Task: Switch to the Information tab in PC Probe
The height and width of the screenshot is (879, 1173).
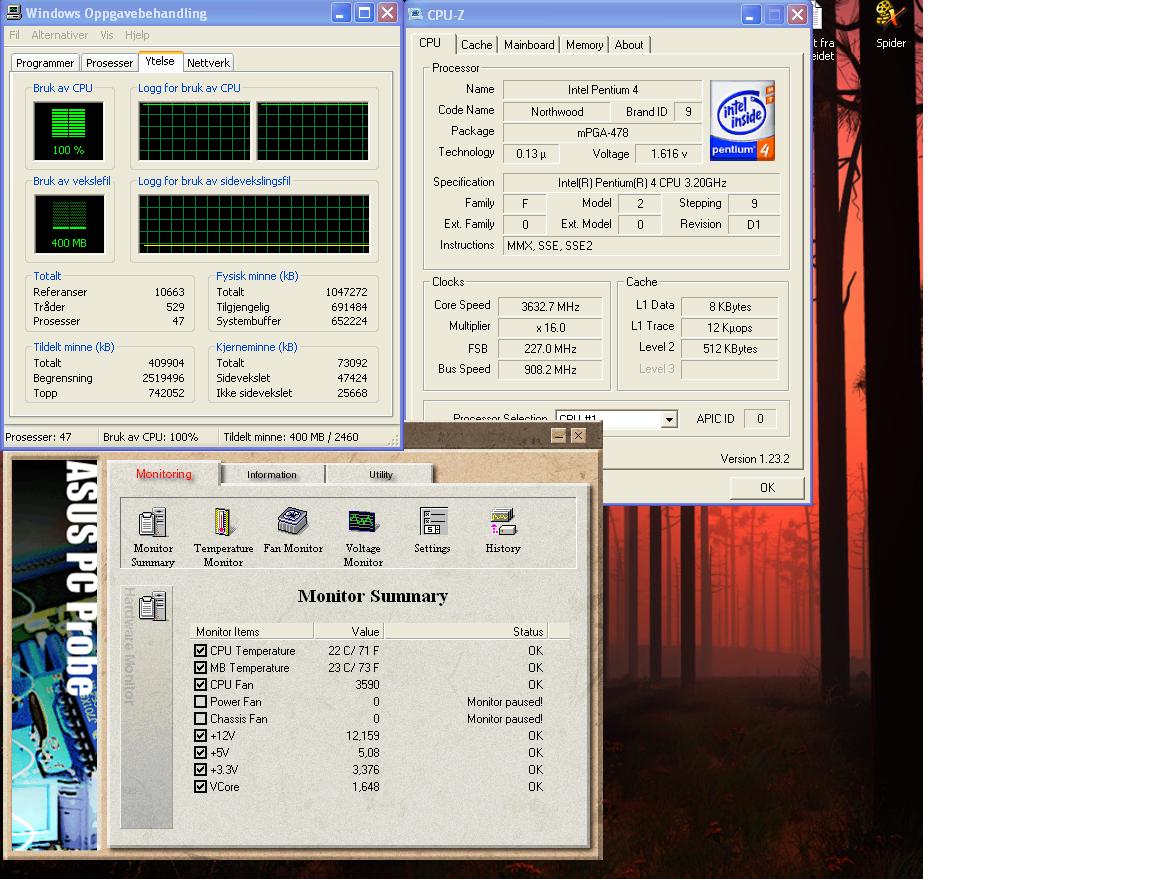Action: click(272, 474)
